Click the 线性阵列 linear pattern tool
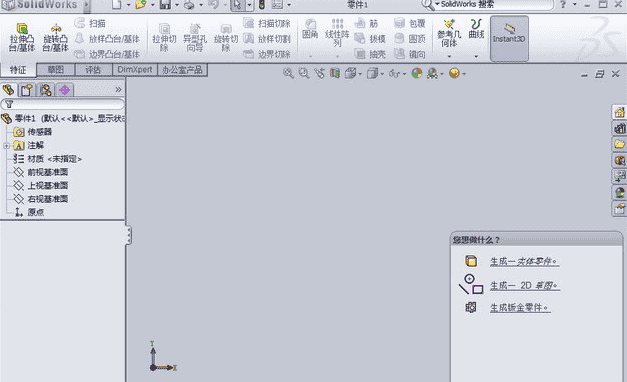The width and height of the screenshot is (627, 382). [337, 33]
